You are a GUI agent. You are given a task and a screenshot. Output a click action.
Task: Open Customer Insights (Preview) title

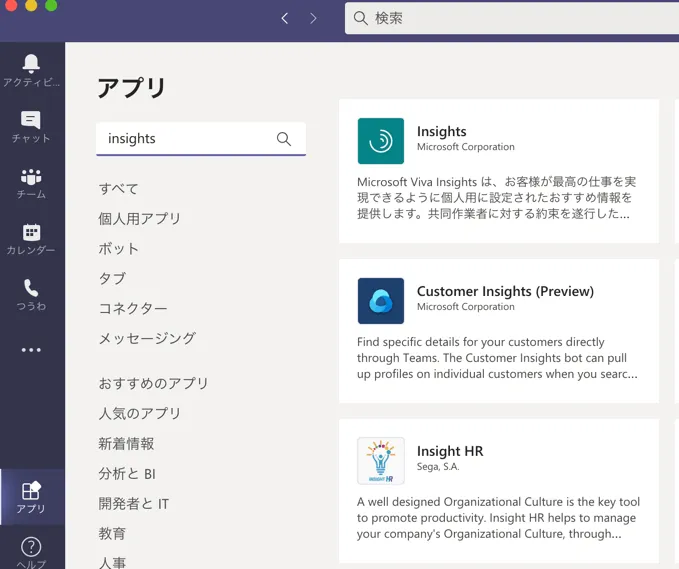coord(505,291)
